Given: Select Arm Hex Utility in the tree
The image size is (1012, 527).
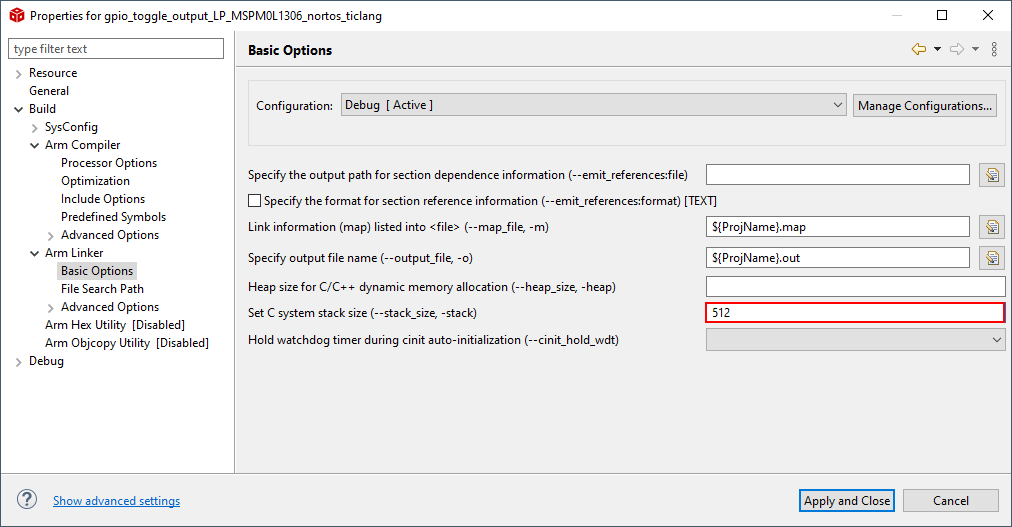Looking at the screenshot, I should point(114,325).
